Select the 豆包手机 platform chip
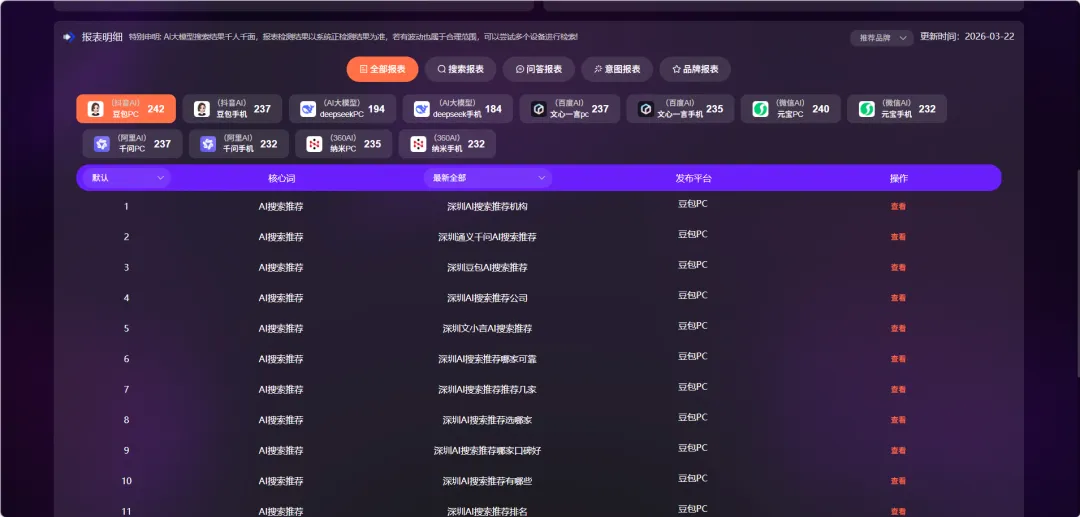 point(232,109)
